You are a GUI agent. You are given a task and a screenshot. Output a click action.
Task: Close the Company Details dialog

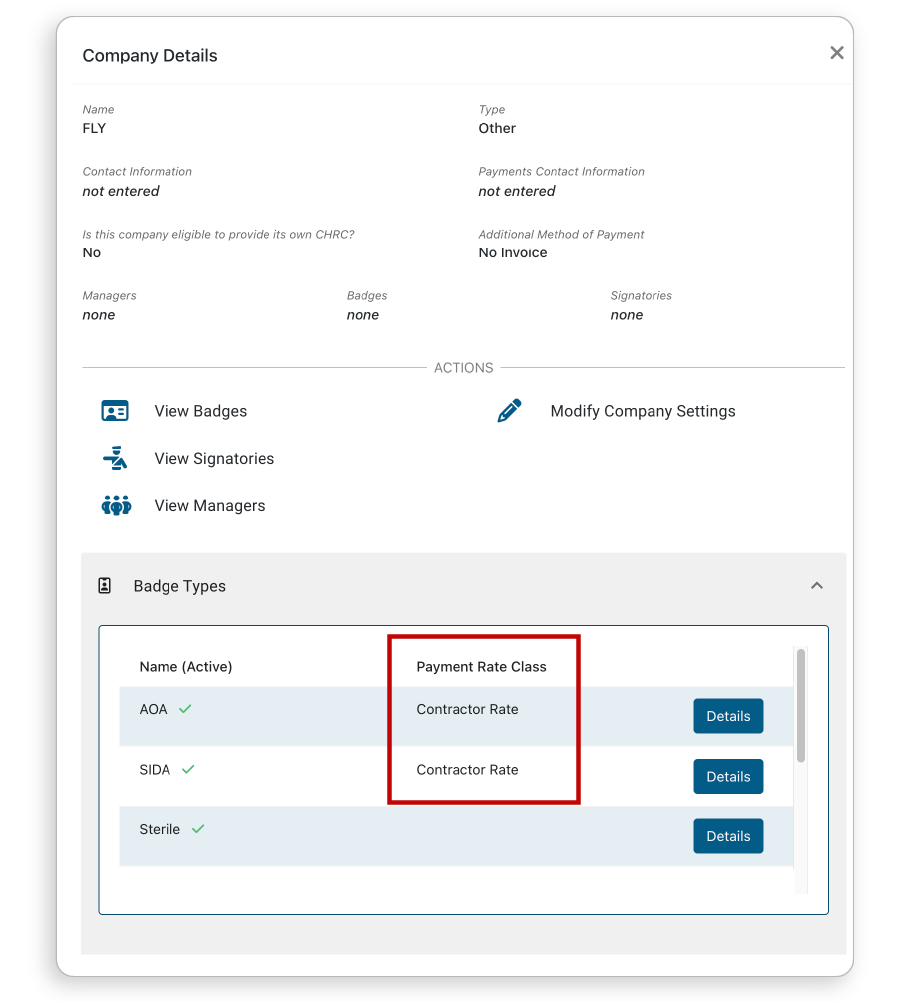click(837, 53)
